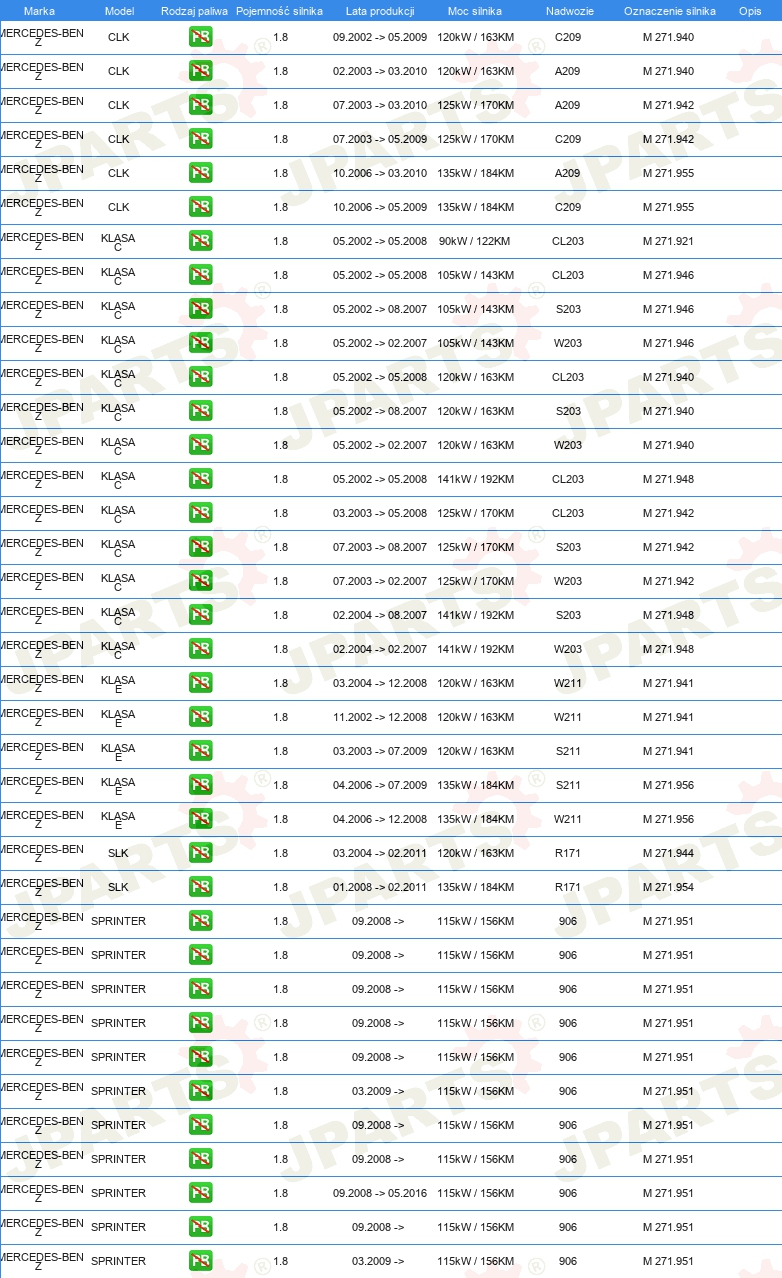Click fuel icon in W203 M 271.946 row
This screenshot has width=782, height=1278.
(200, 344)
